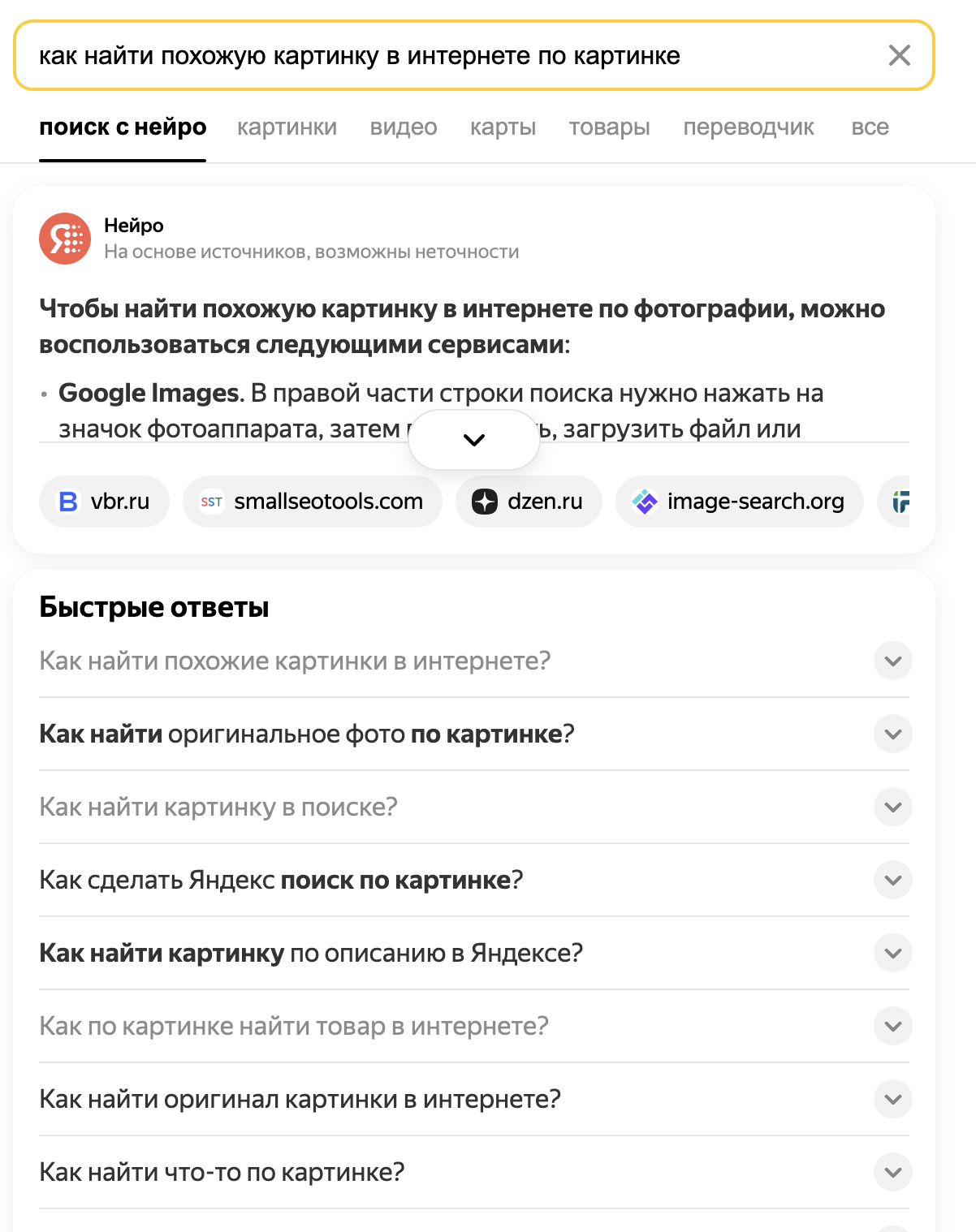
Task: Click the Нейро red logo icon
Action: coord(65,239)
